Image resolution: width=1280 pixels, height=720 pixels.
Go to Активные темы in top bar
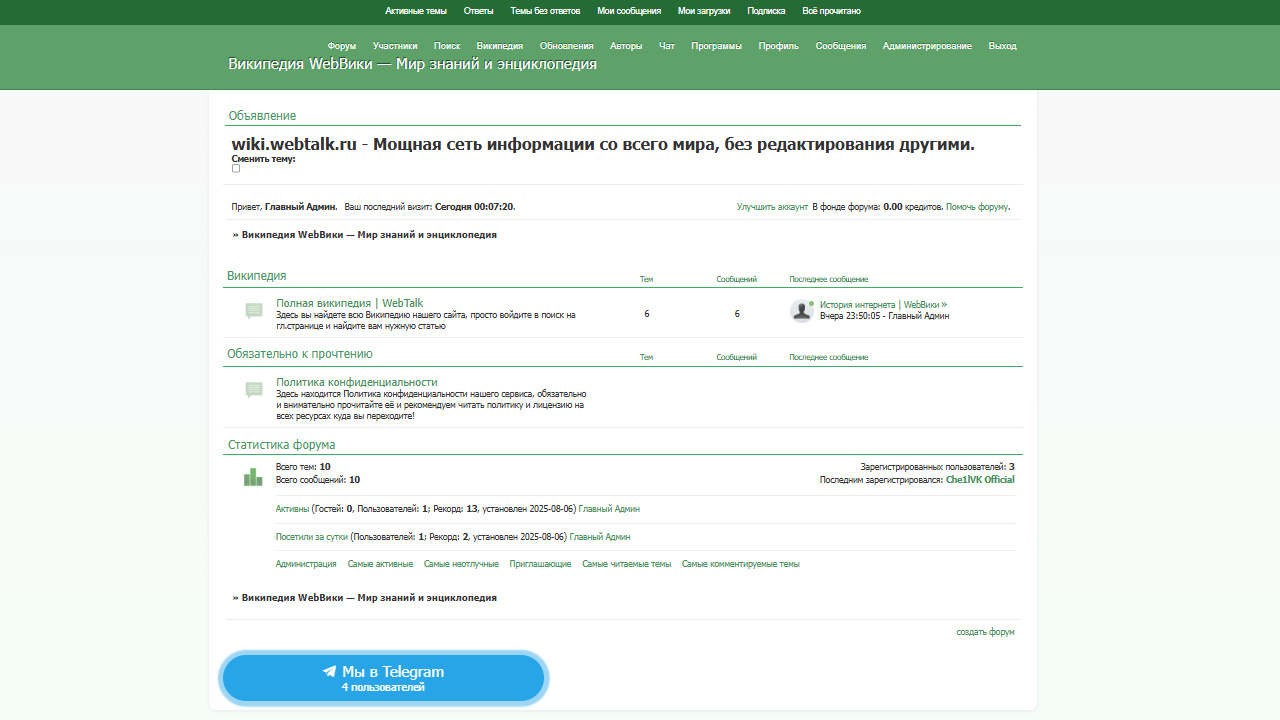[x=416, y=11]
